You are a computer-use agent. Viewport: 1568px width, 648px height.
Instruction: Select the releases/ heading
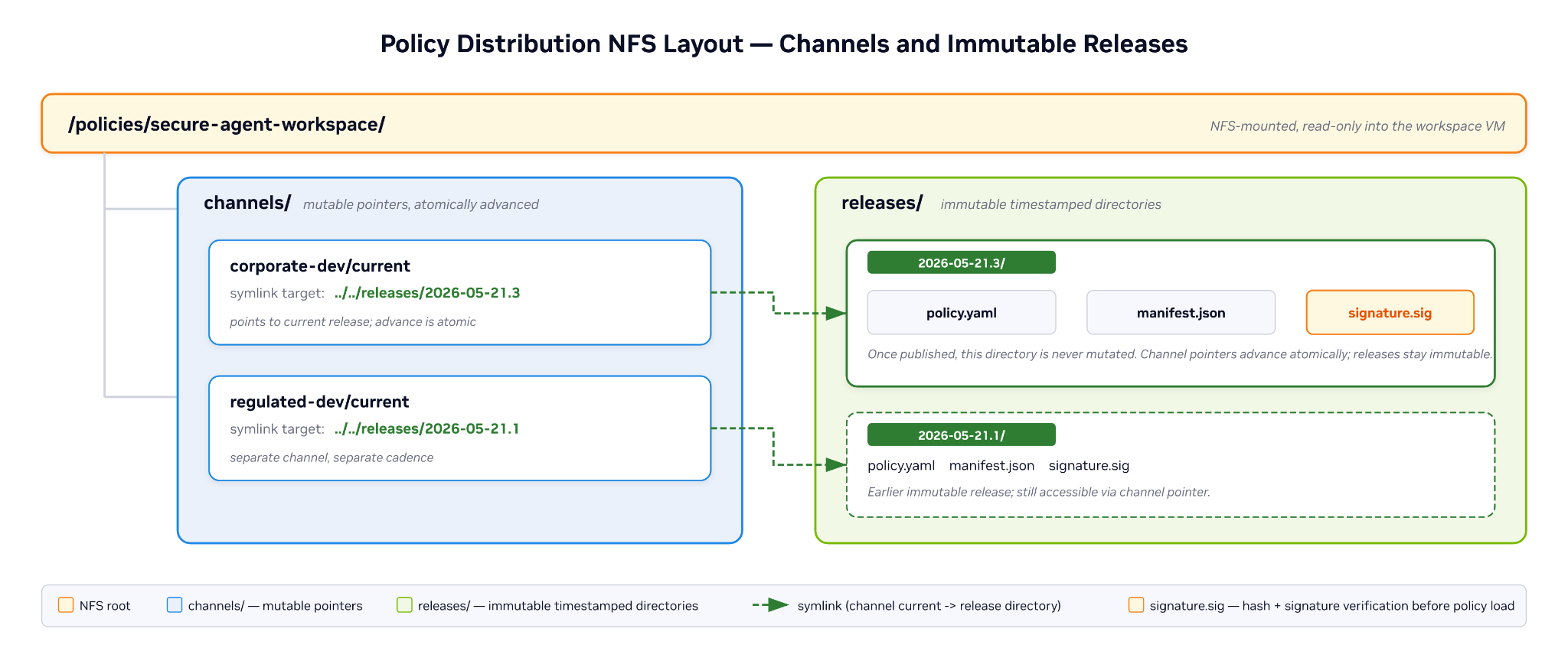(x=882, y=203)
